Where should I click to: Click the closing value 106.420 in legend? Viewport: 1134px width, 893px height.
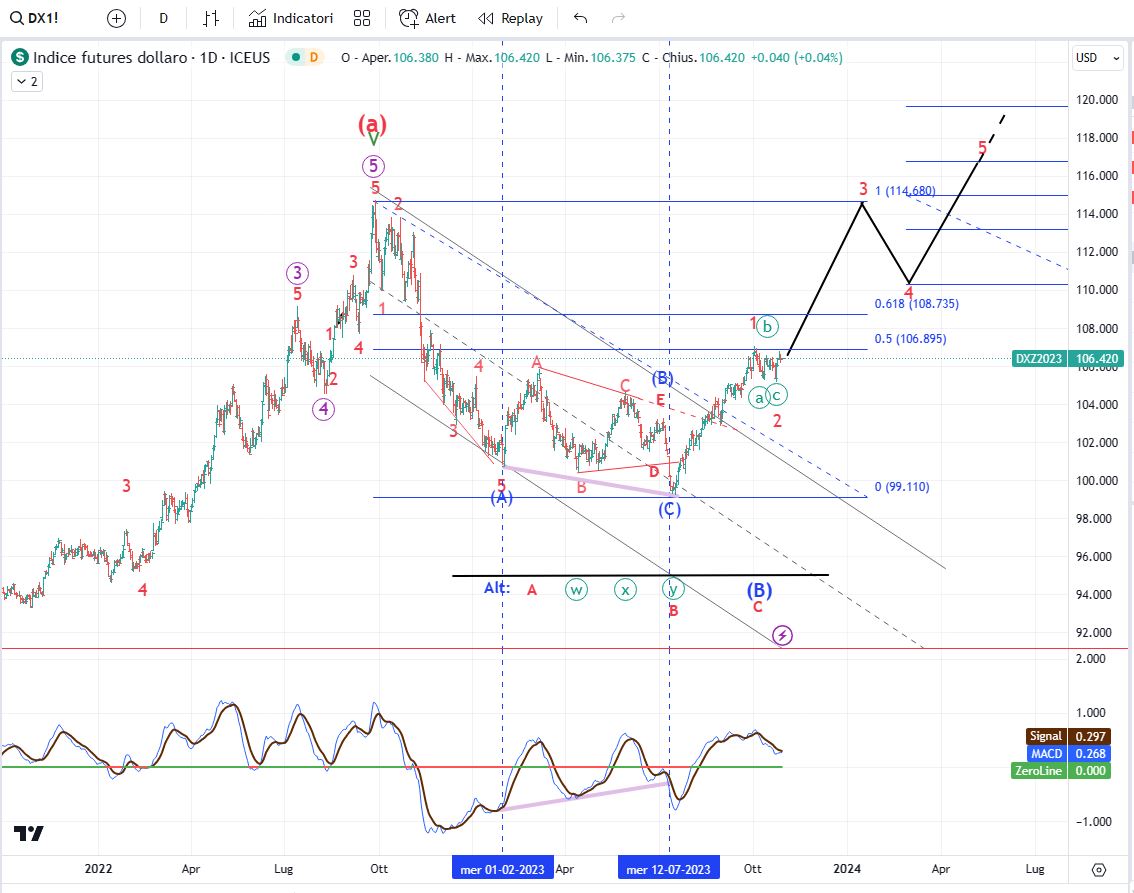(722, 58)
